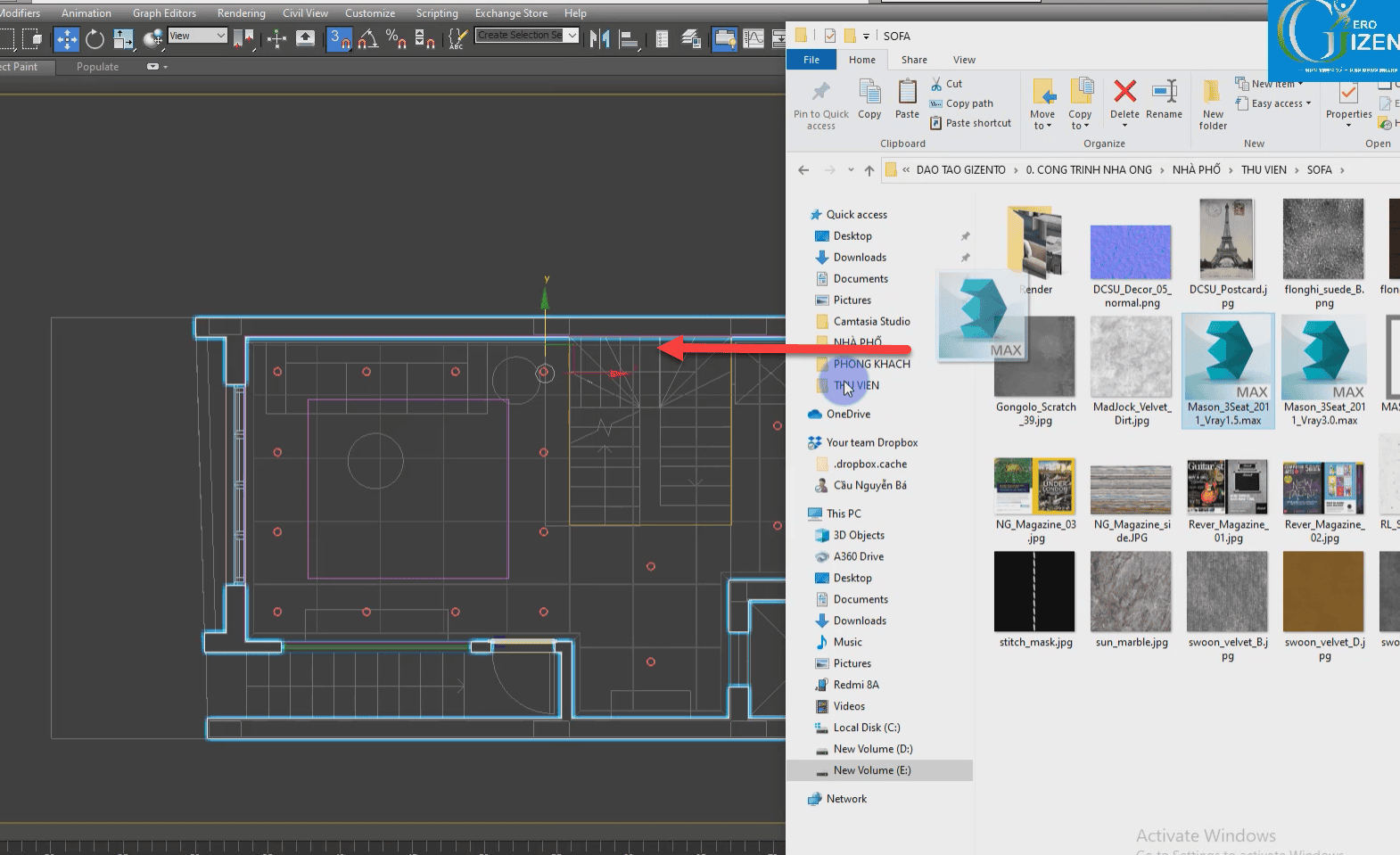The height and width of the screenshot is (855, 1400).
Task: Open the recent locations dropdown arrow
Action: coord(851,169)
